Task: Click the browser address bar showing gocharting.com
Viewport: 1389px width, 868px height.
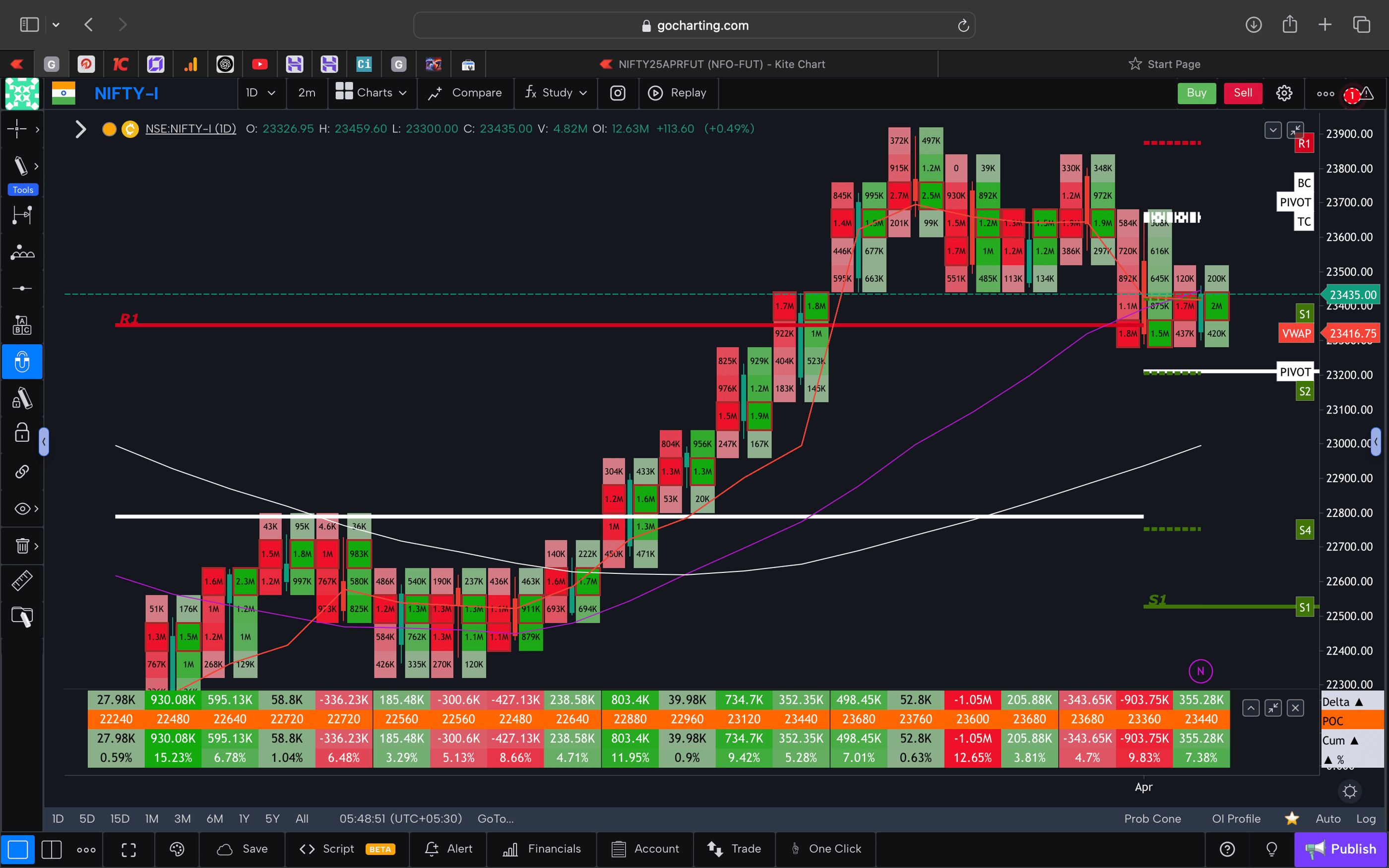Action: [x=694, y=25]
